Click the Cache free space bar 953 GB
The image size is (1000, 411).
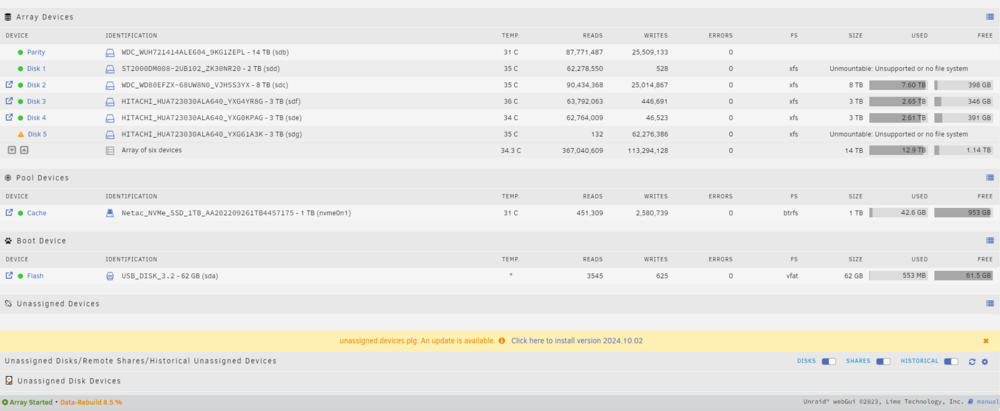[x=963, y=213]
